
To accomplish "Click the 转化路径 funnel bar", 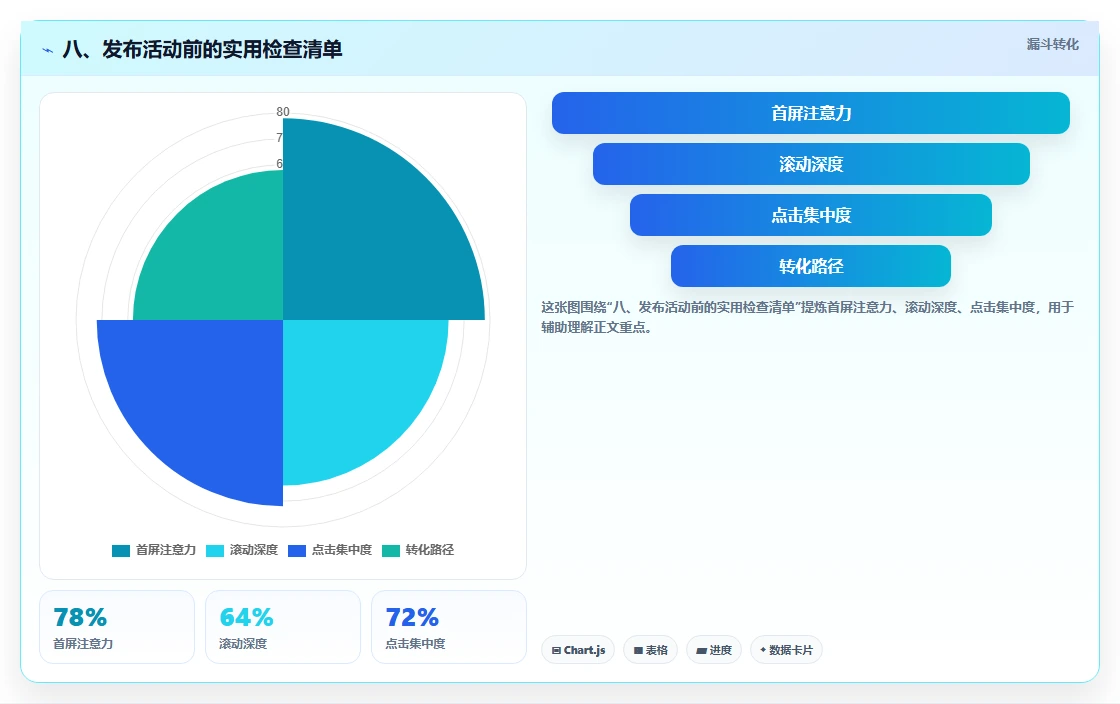I will [x=811, y=266].
